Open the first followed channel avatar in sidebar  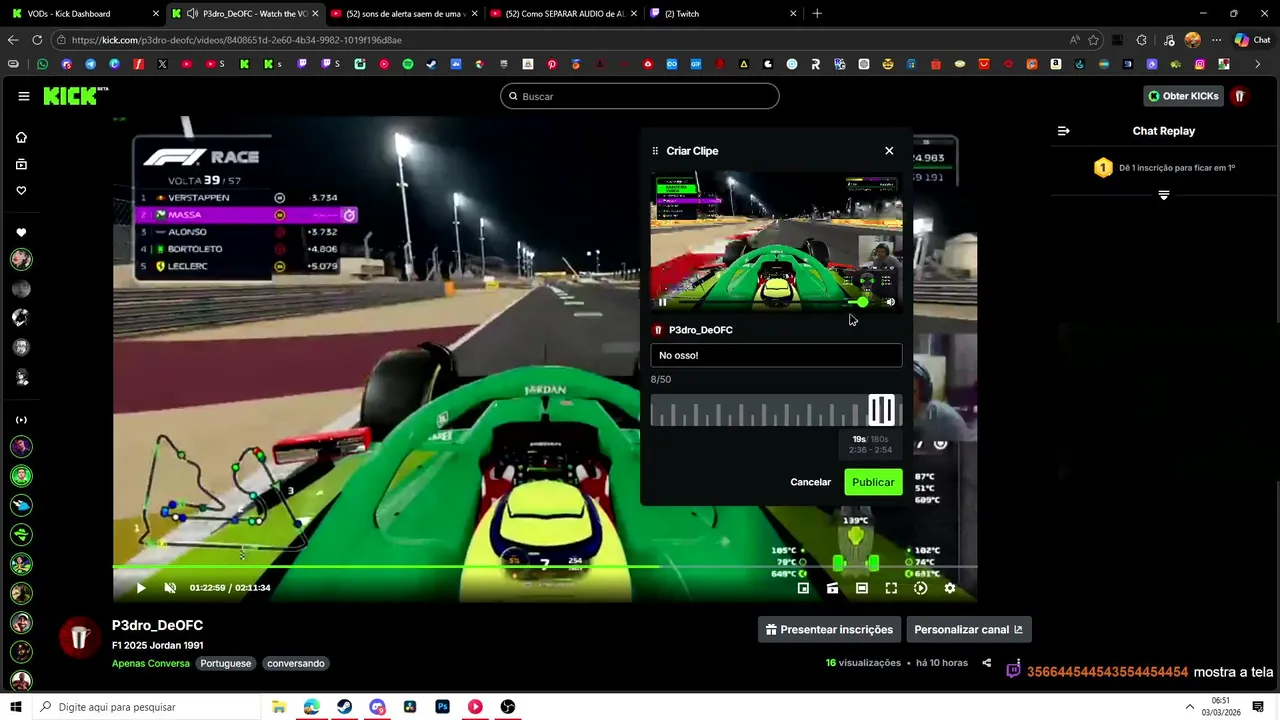(21, 260)
